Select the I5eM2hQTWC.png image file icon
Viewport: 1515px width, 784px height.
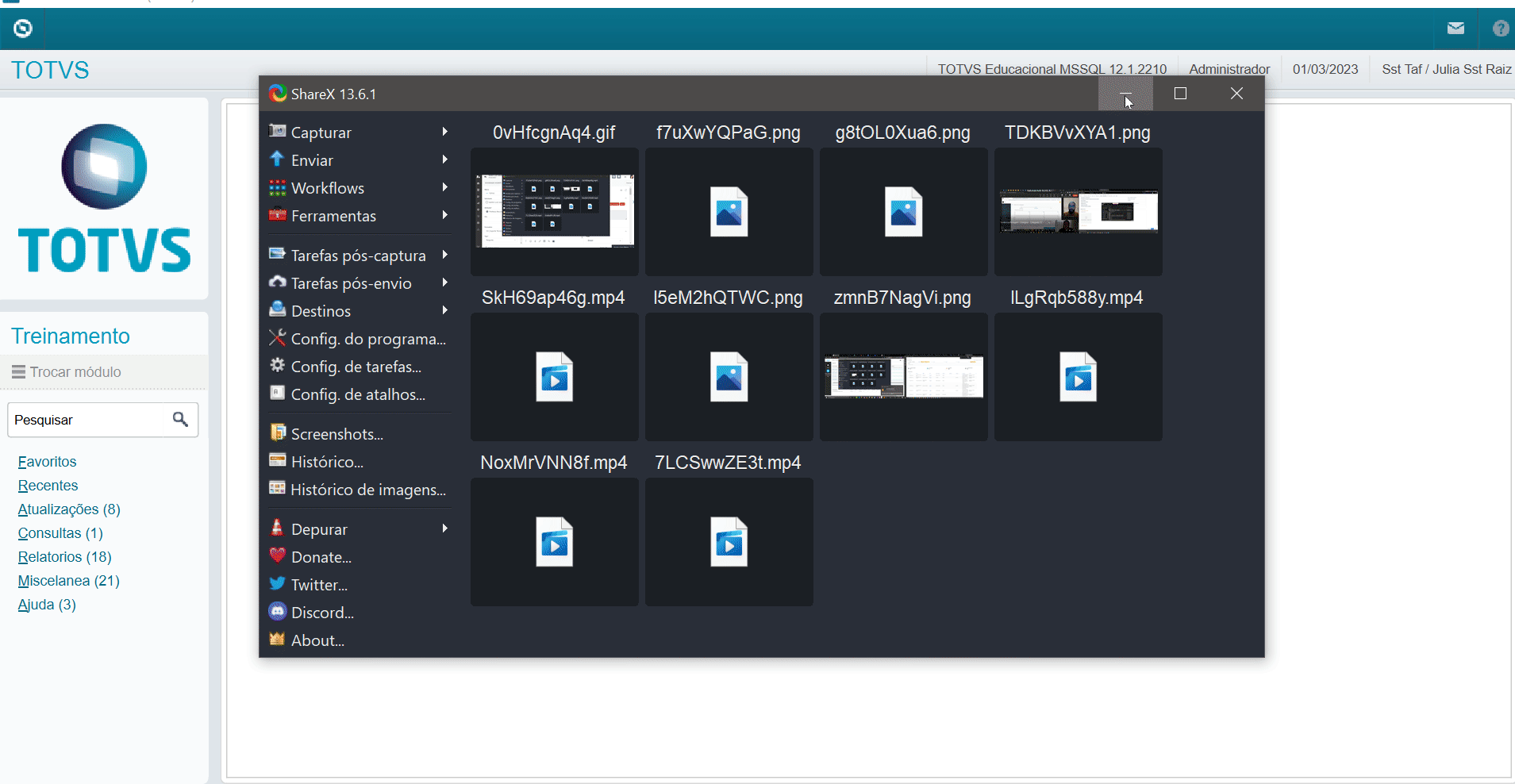729,377
